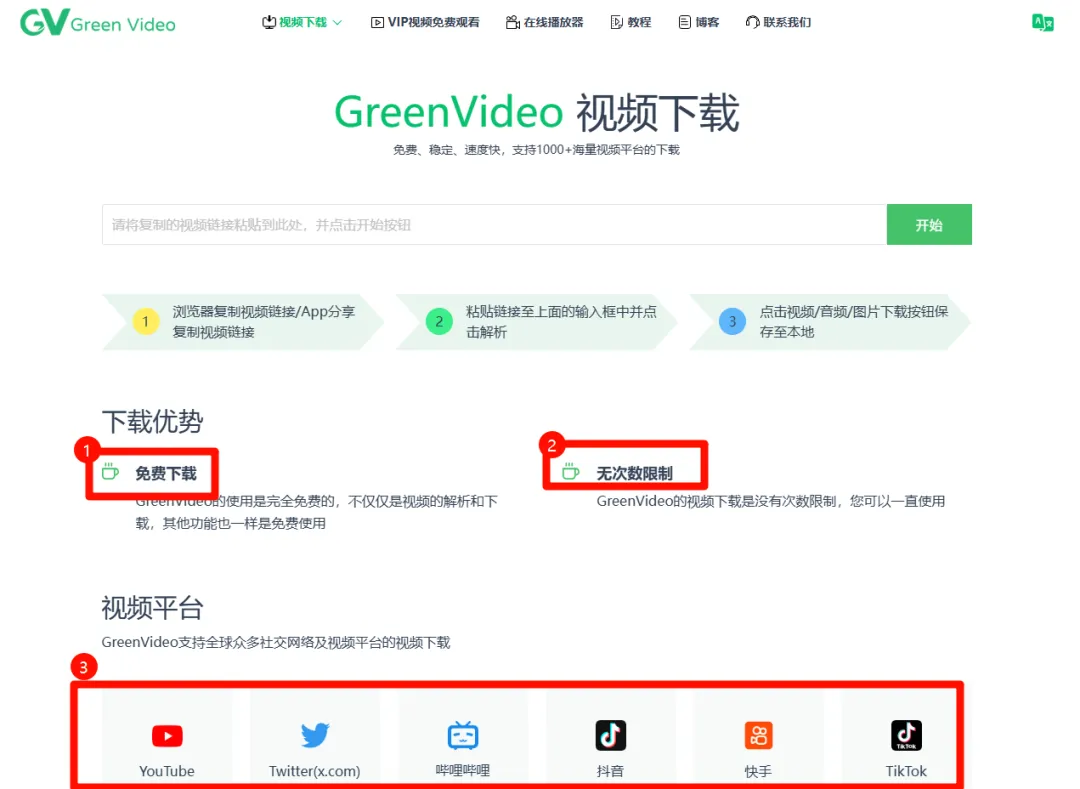Click the cup icon beside 免费下载
This screenshot has height=789, width=1080.
pyautogui.click(x=110, y=472)
